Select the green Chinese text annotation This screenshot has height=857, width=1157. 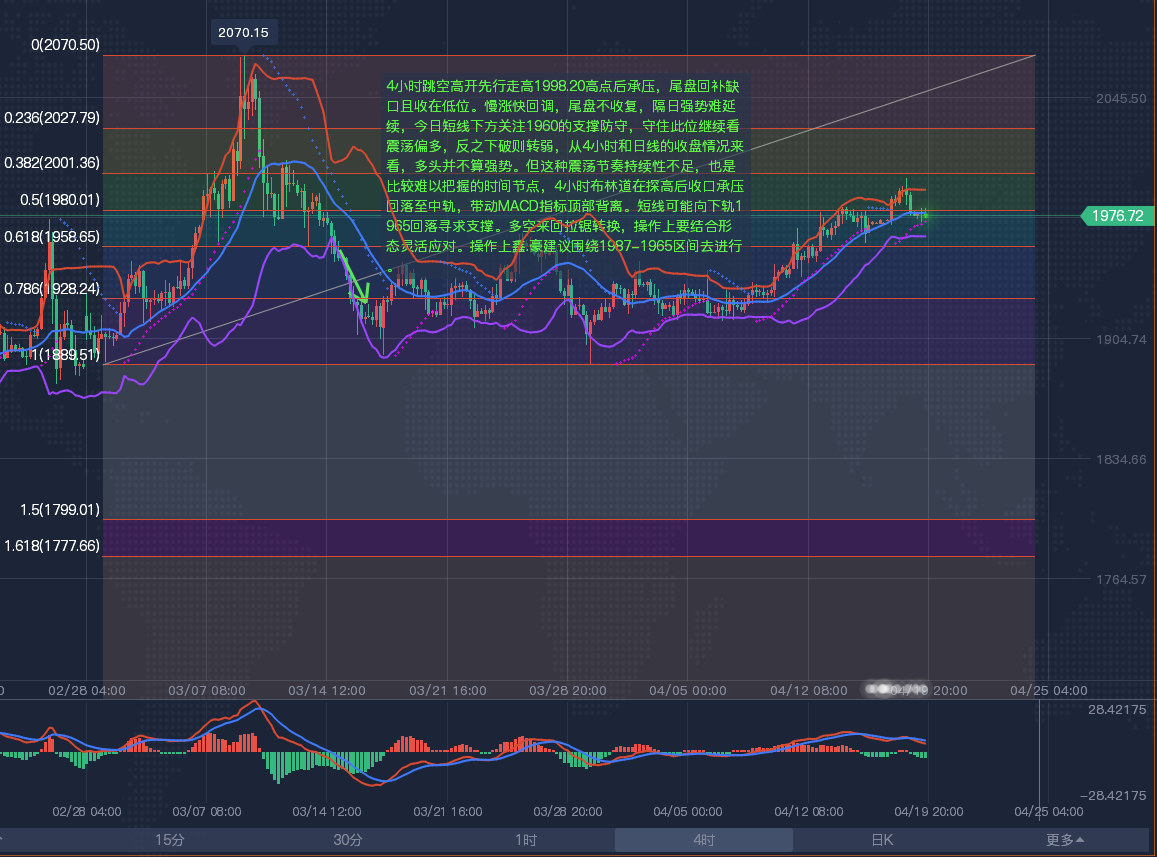565,166
